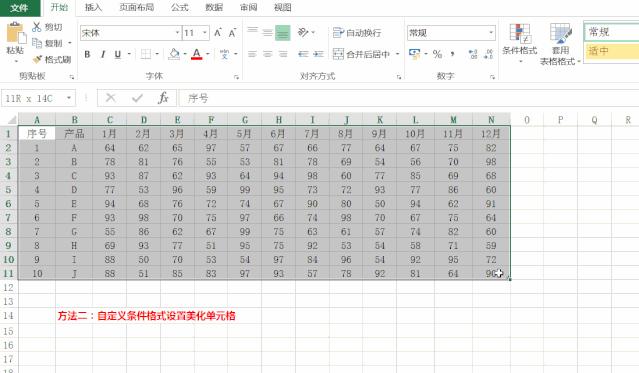
Task: Select the 常规 cell style
Action: tap(611, 32)
